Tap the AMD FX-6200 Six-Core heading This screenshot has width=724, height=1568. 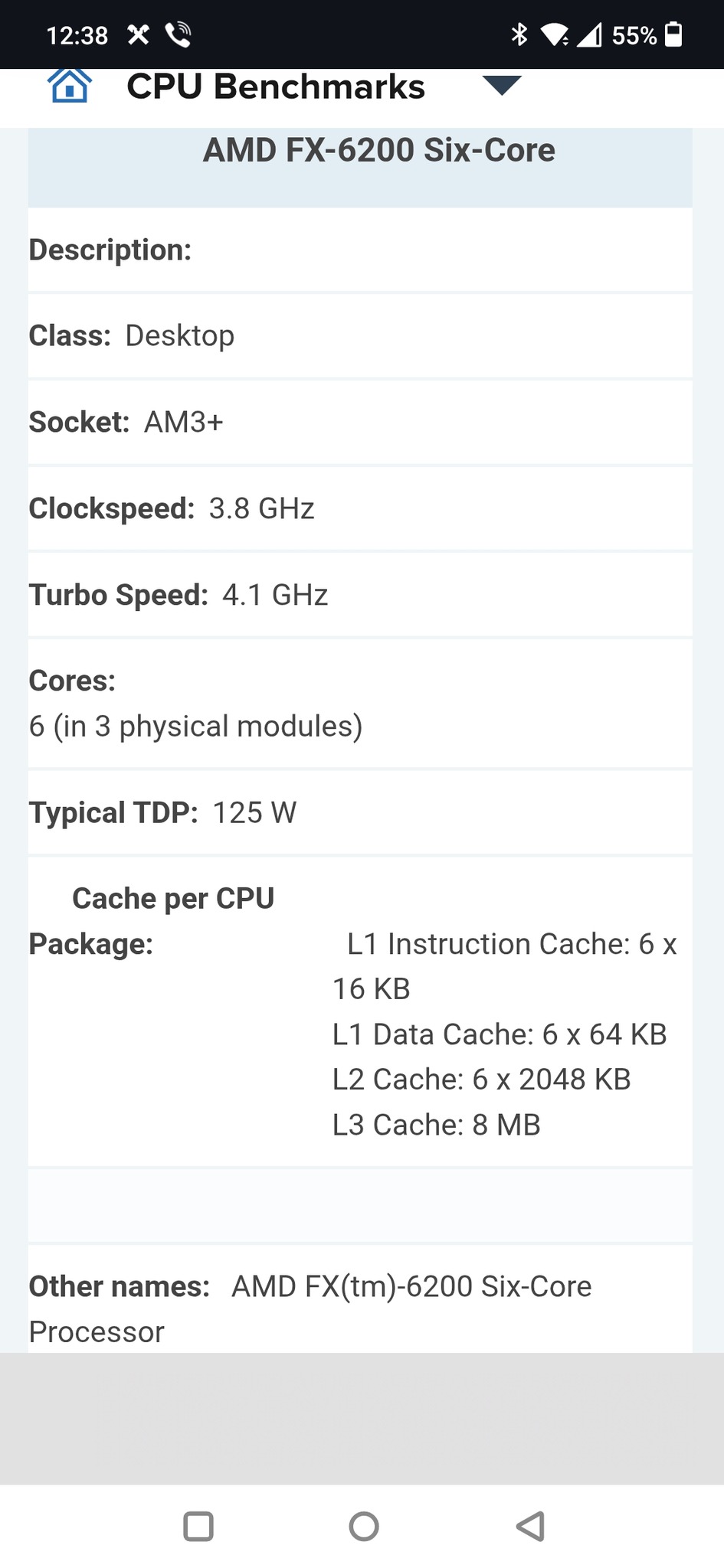click(x=378, y=150)
